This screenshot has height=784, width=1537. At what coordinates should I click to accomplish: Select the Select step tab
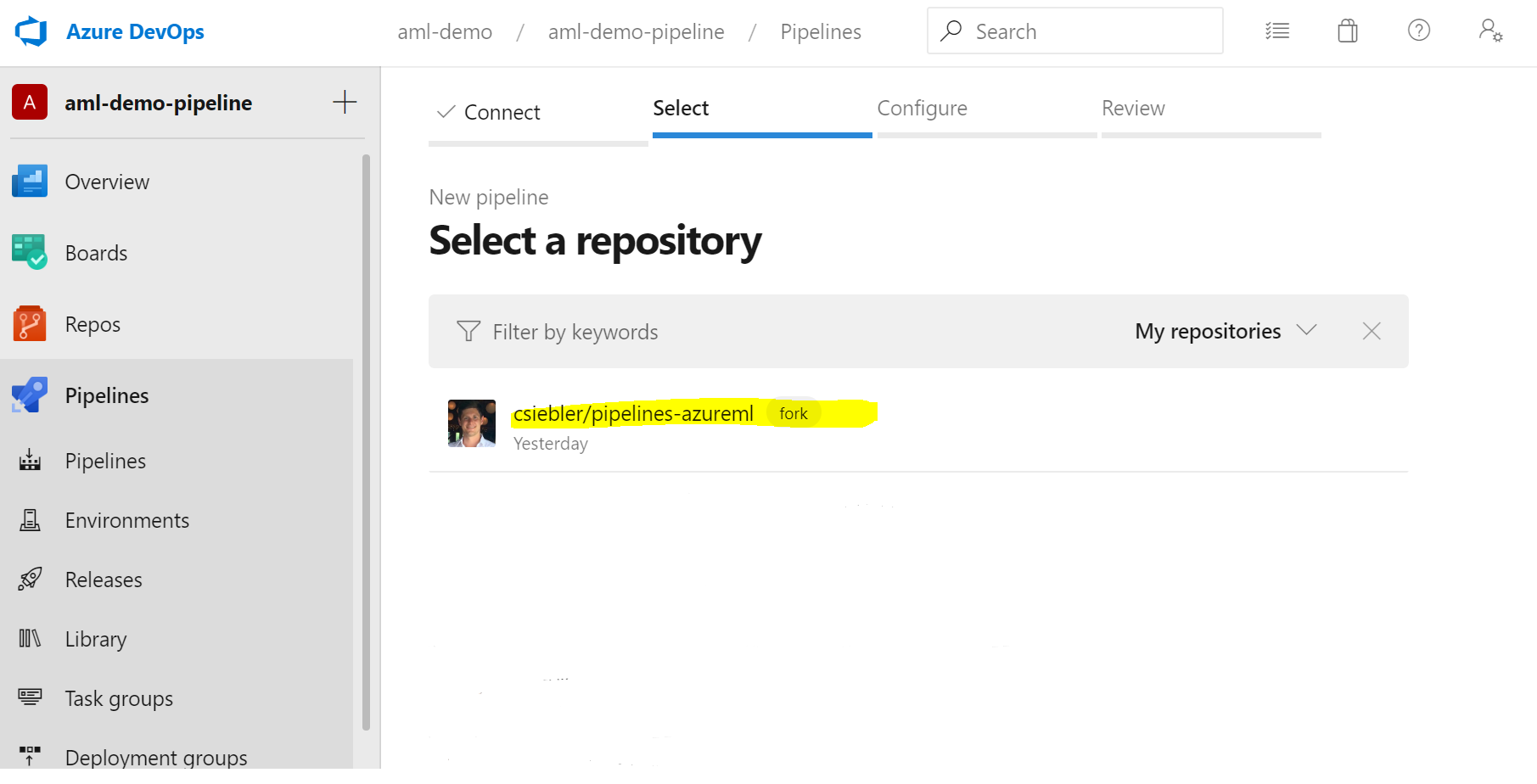point(681,109)
